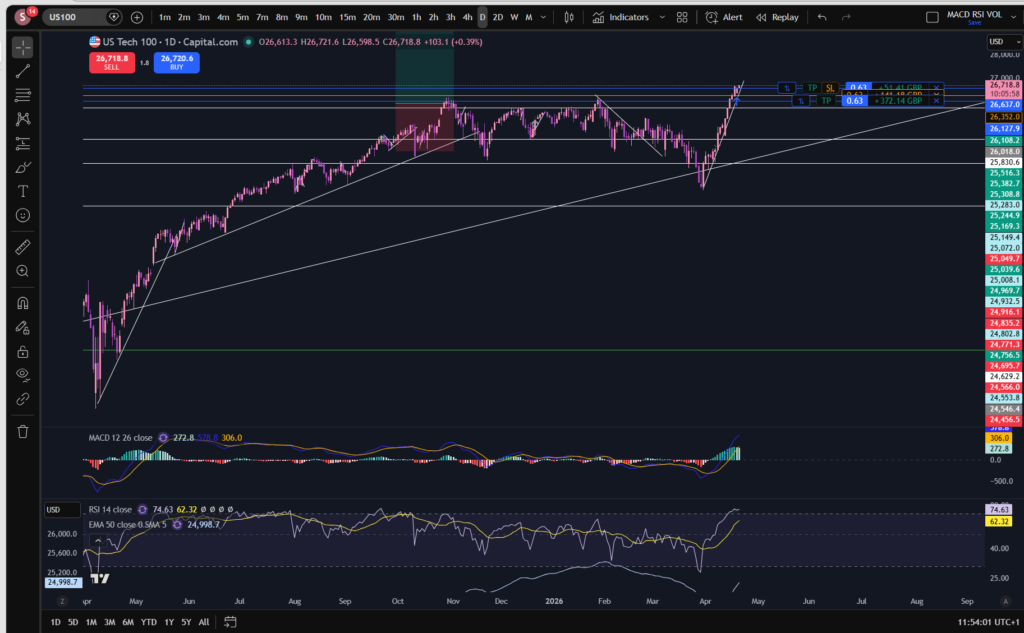This screenshot has height=633, width=1024.
Task: Click the brush drawing tool
Action: tap(23, 168)
